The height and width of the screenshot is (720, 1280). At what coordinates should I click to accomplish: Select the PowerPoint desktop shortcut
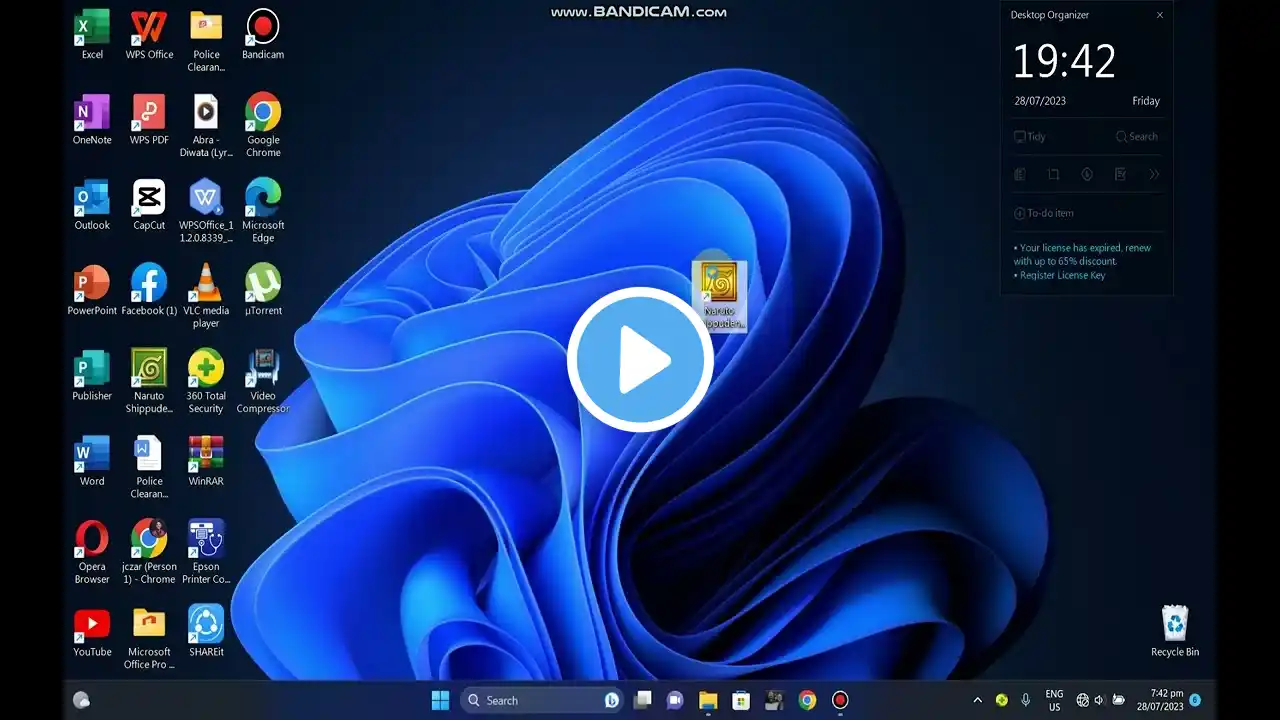(92, 290)
